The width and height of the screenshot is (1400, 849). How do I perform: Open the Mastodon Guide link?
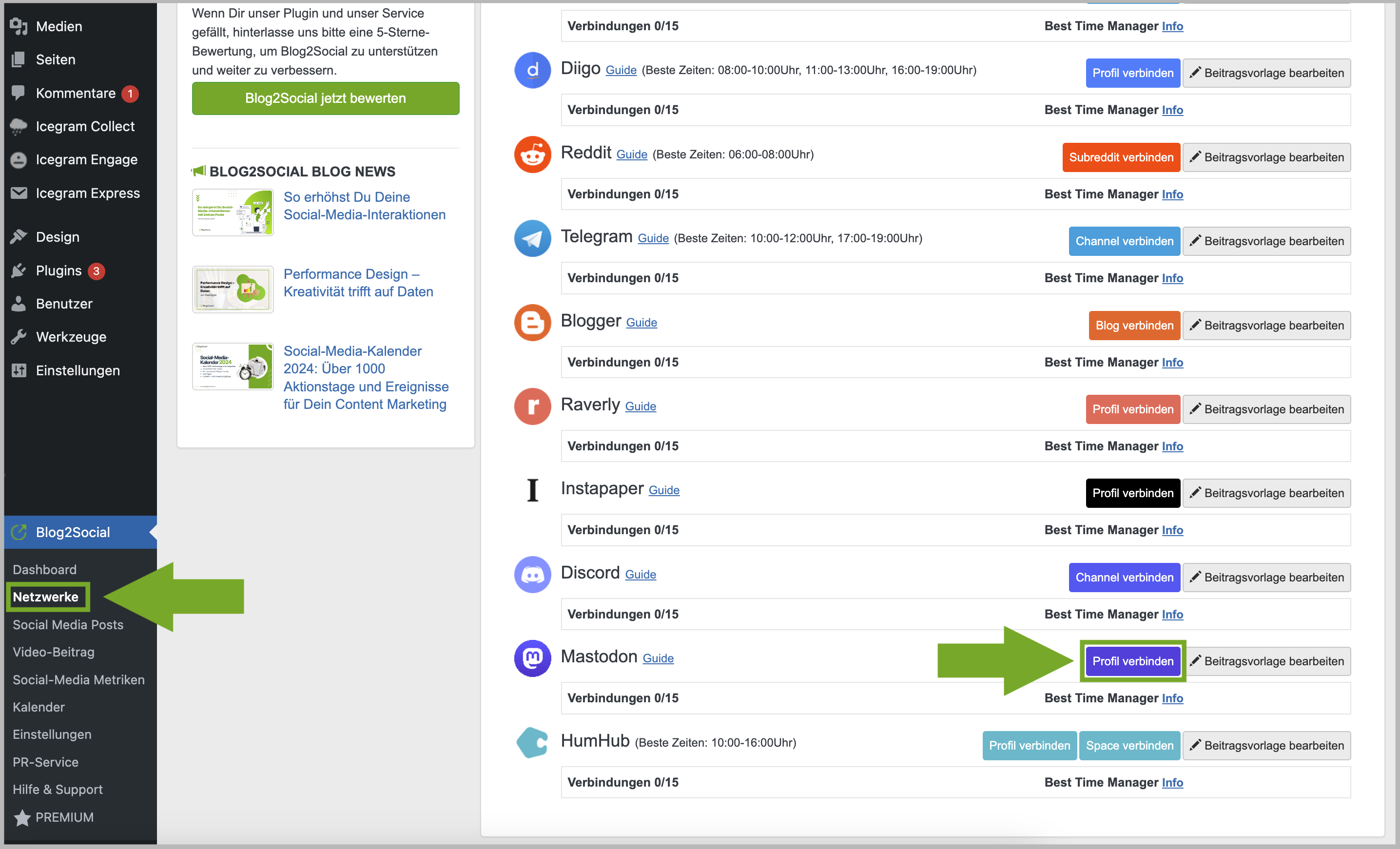[658, 658]
